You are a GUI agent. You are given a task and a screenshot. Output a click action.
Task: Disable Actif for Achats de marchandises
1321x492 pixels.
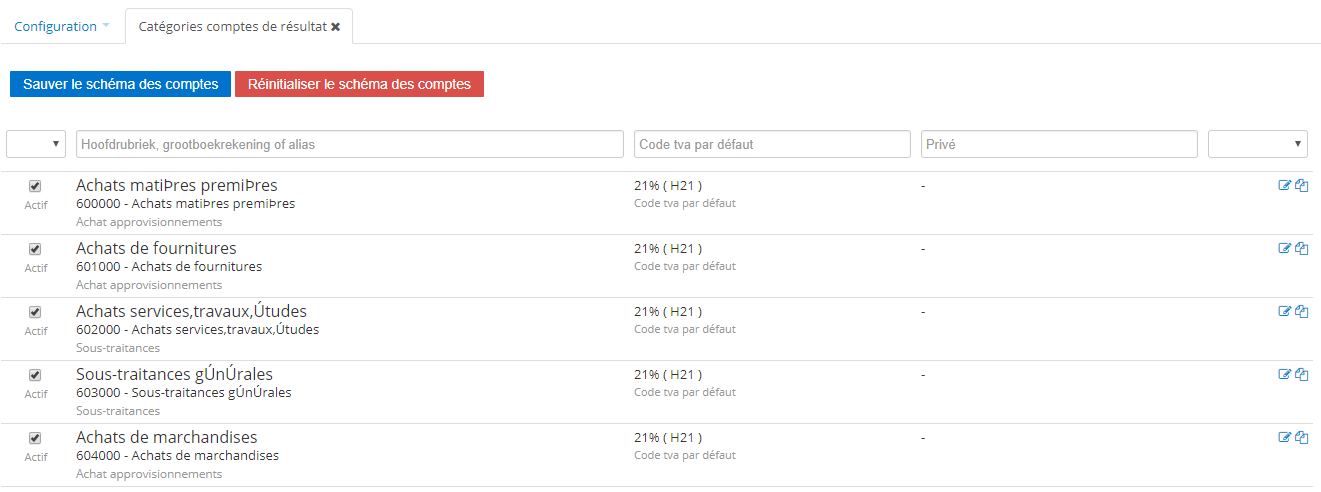pos(35,438)
